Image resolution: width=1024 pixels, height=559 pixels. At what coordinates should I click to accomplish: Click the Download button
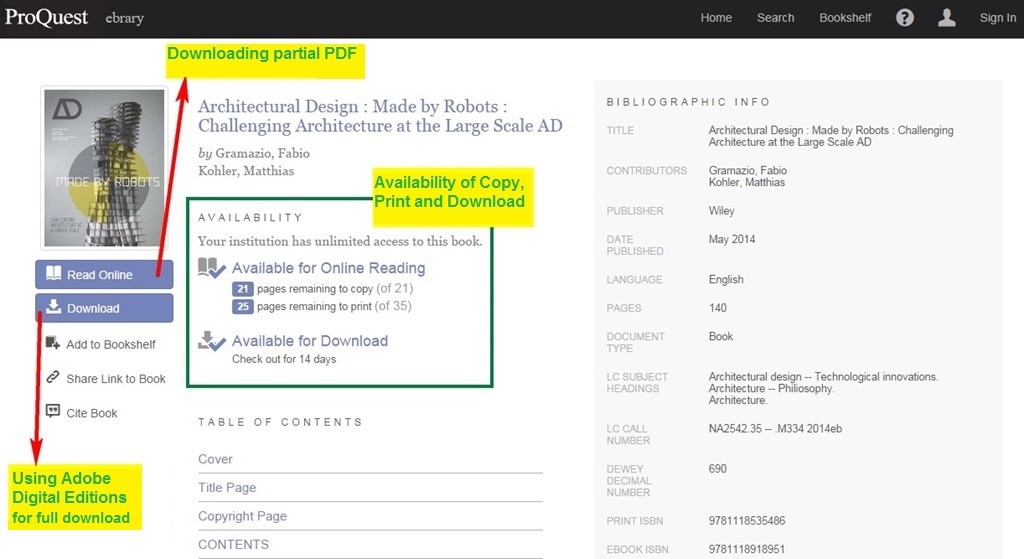[x=104, y=308]
